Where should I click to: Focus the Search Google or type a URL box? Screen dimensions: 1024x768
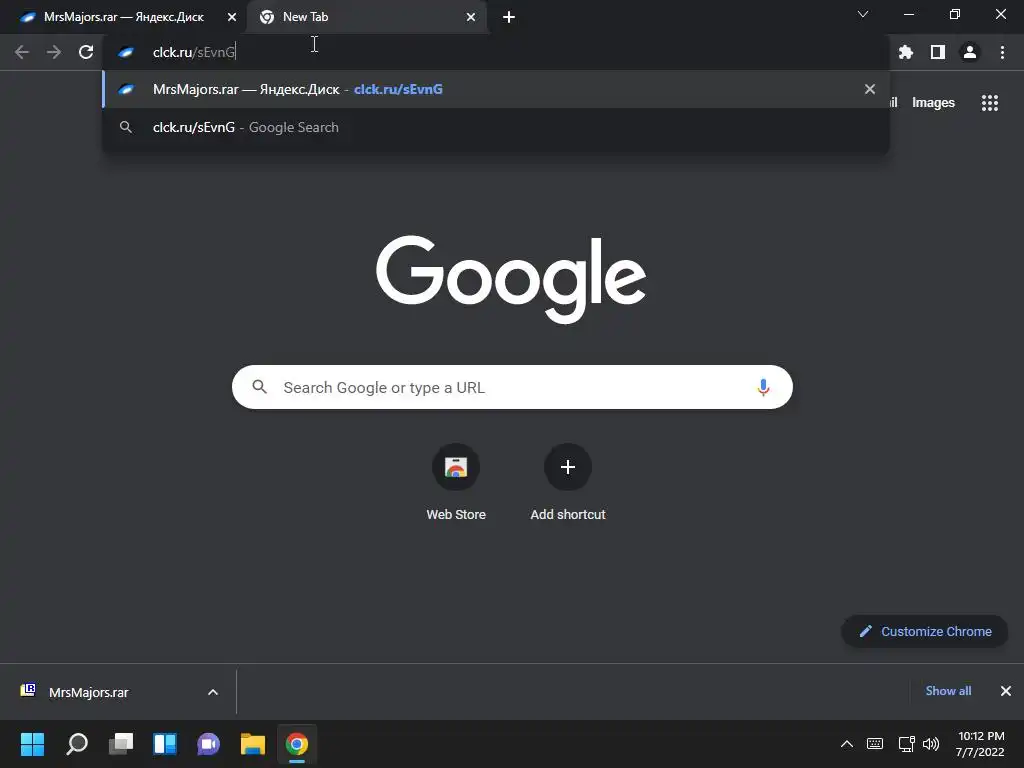tap(512, 387)
